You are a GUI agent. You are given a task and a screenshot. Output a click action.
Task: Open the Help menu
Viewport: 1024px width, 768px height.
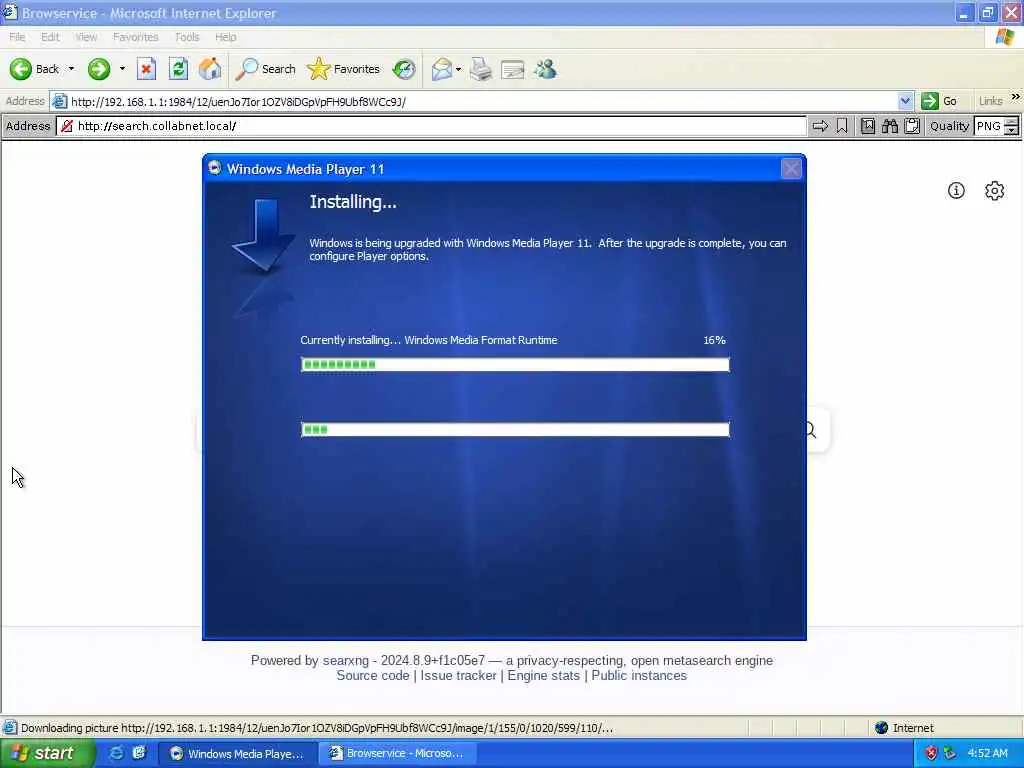point(225,37)
